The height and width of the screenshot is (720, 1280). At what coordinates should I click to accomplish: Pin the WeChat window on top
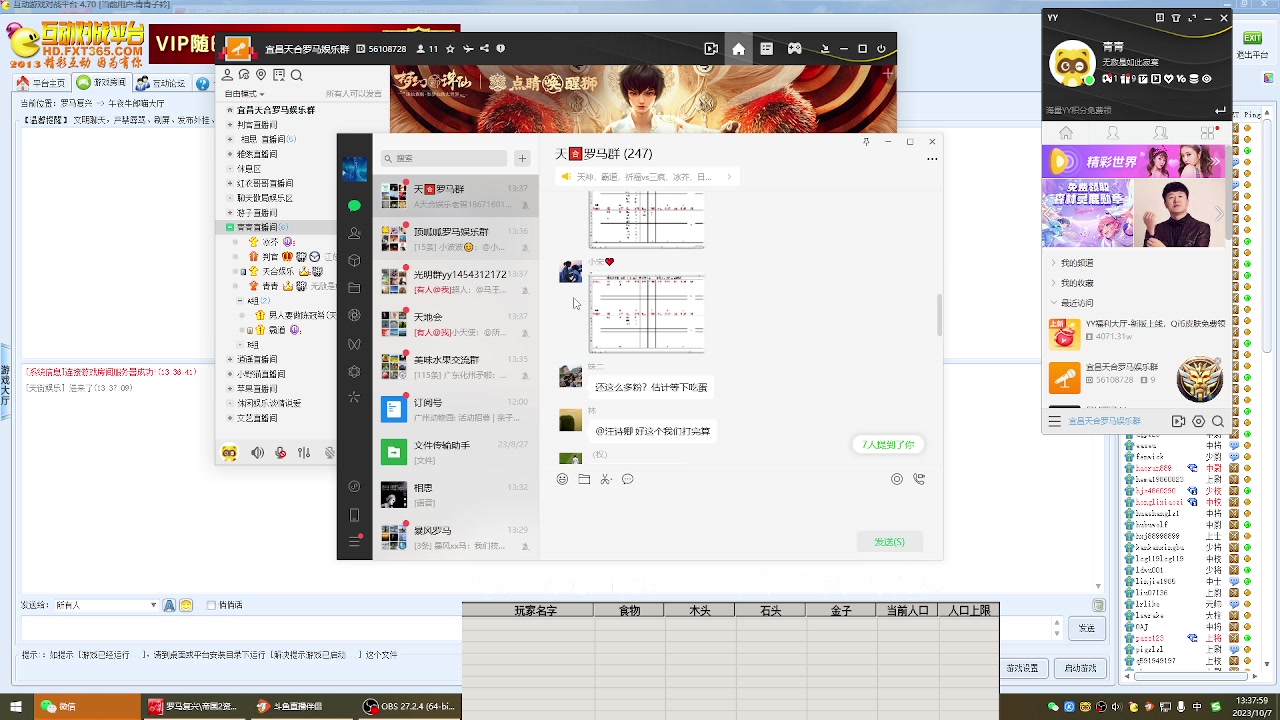866,142
